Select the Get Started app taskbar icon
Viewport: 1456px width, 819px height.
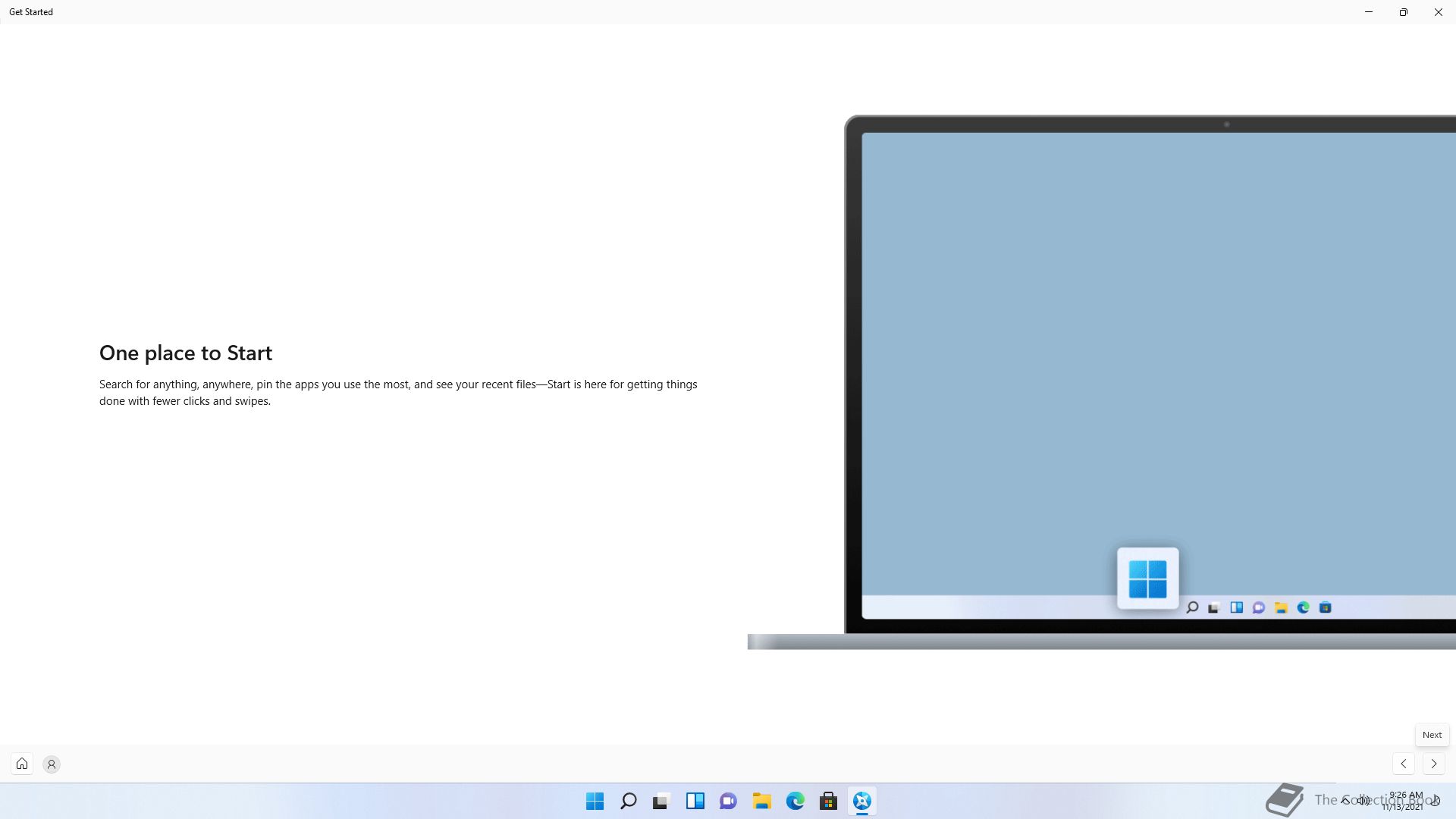pos(862,801)
